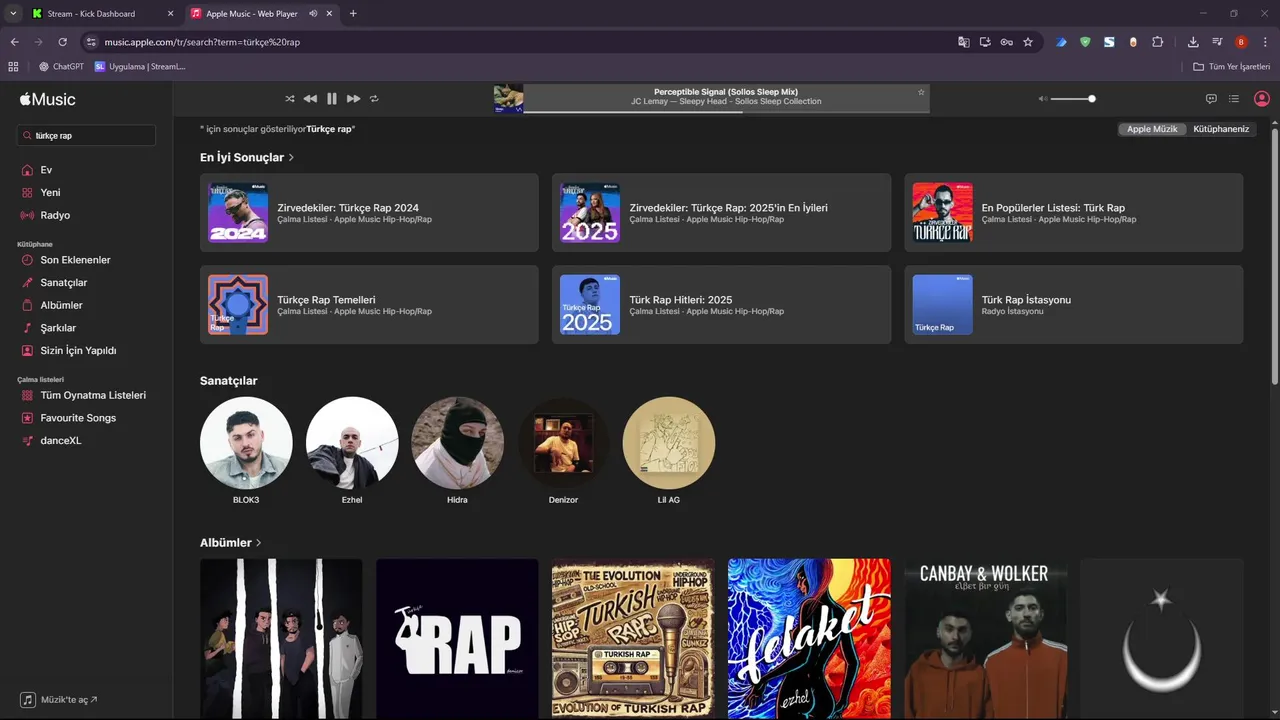The width and height of the screenshot is (1280, 720).
Task: Open Türk Rap İstasyonu radio station
Action: point(1074,304)
